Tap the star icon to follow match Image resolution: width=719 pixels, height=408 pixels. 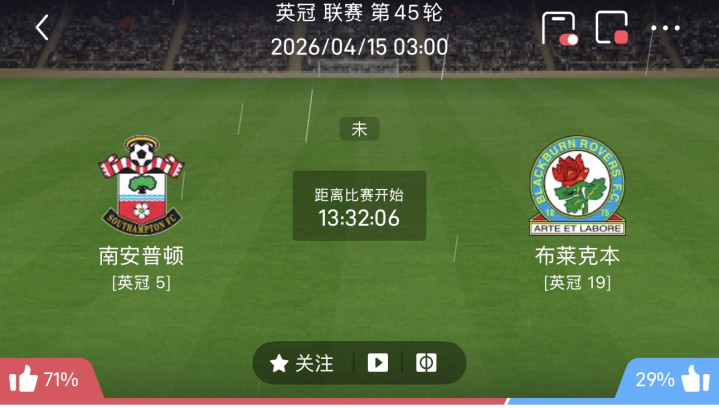click(279, 364)
